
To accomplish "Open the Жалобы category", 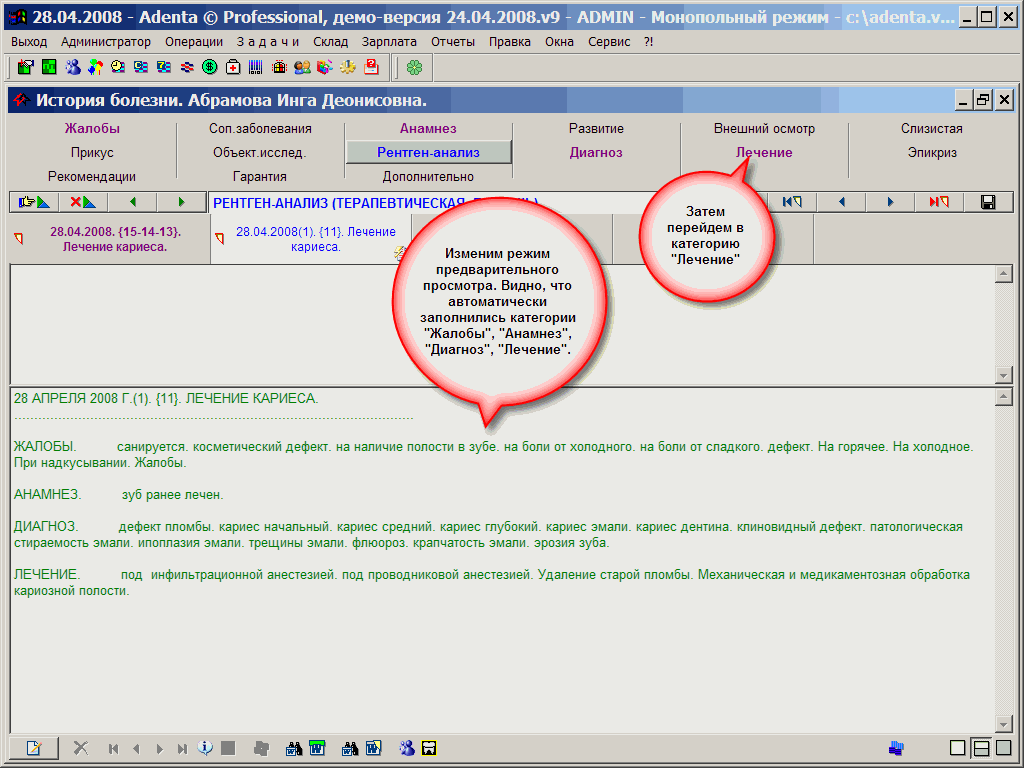I will [92, 129].
